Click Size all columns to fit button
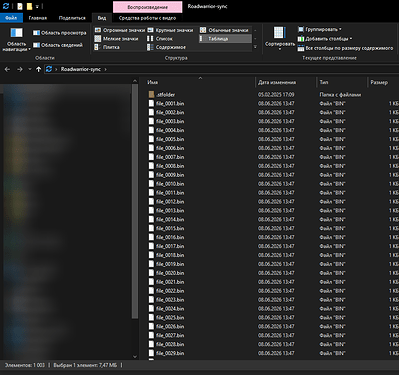 tap(345, 48)
